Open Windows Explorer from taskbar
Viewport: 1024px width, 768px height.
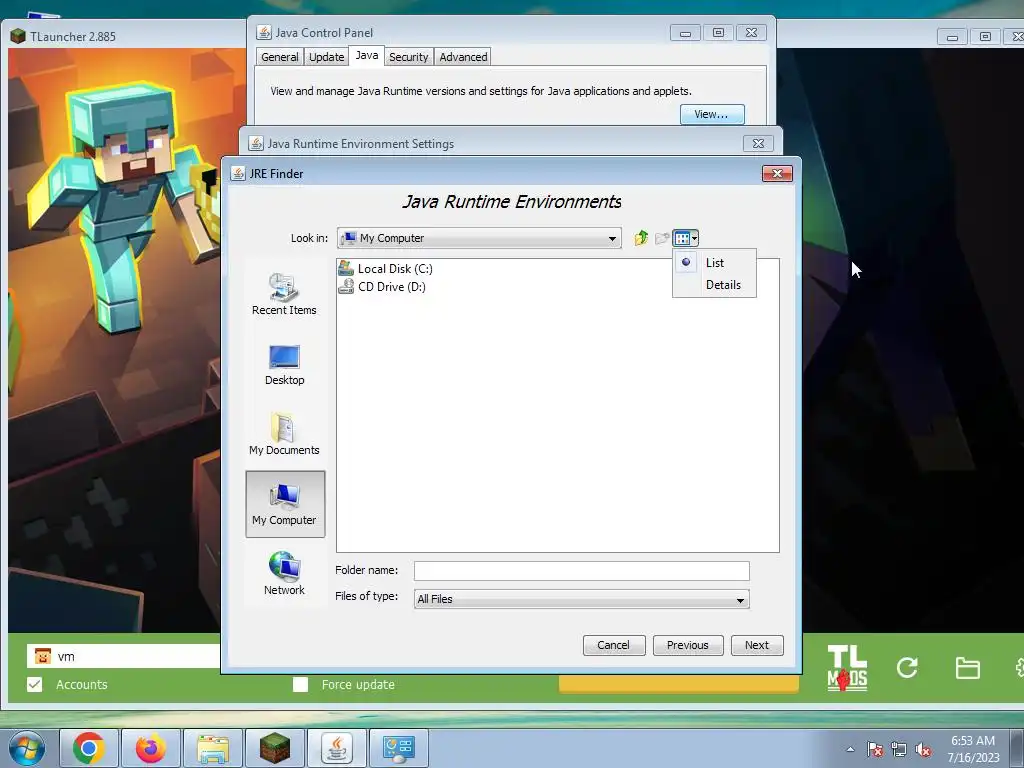(x=213, y=748)
